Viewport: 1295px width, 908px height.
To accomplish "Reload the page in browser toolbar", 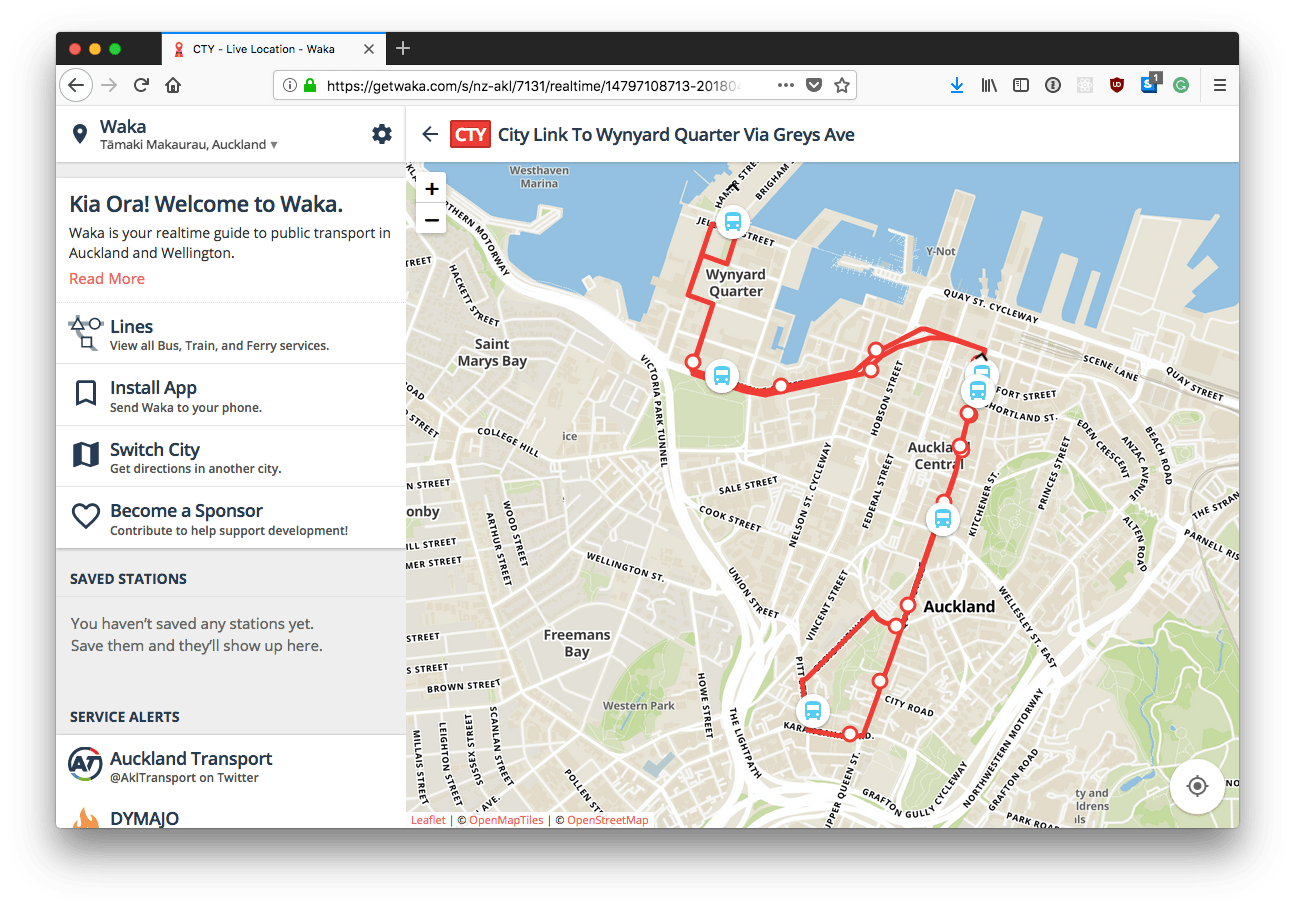I will click(x=141, y=86).
